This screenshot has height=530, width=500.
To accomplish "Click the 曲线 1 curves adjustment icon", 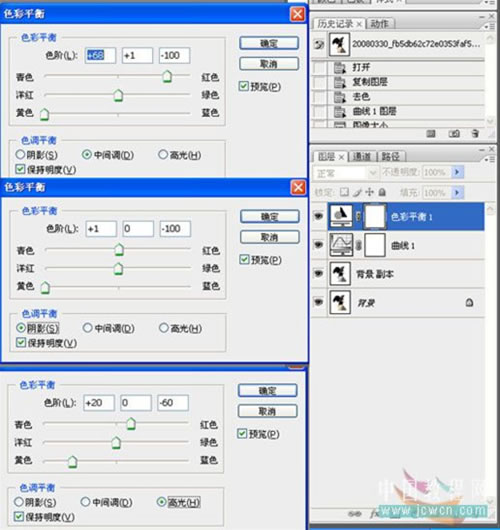I will pos(341,245).
